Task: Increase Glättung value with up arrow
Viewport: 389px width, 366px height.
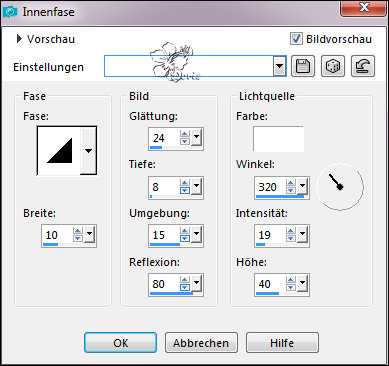Action: tap(185, 133)
